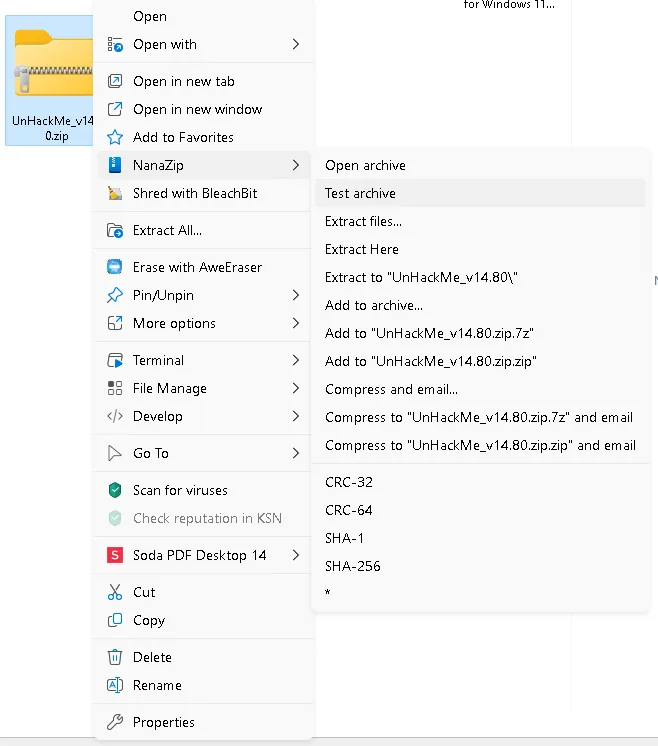
Task: Click the Erase with AweEraser icon
Action: click(x=115, y=267)
